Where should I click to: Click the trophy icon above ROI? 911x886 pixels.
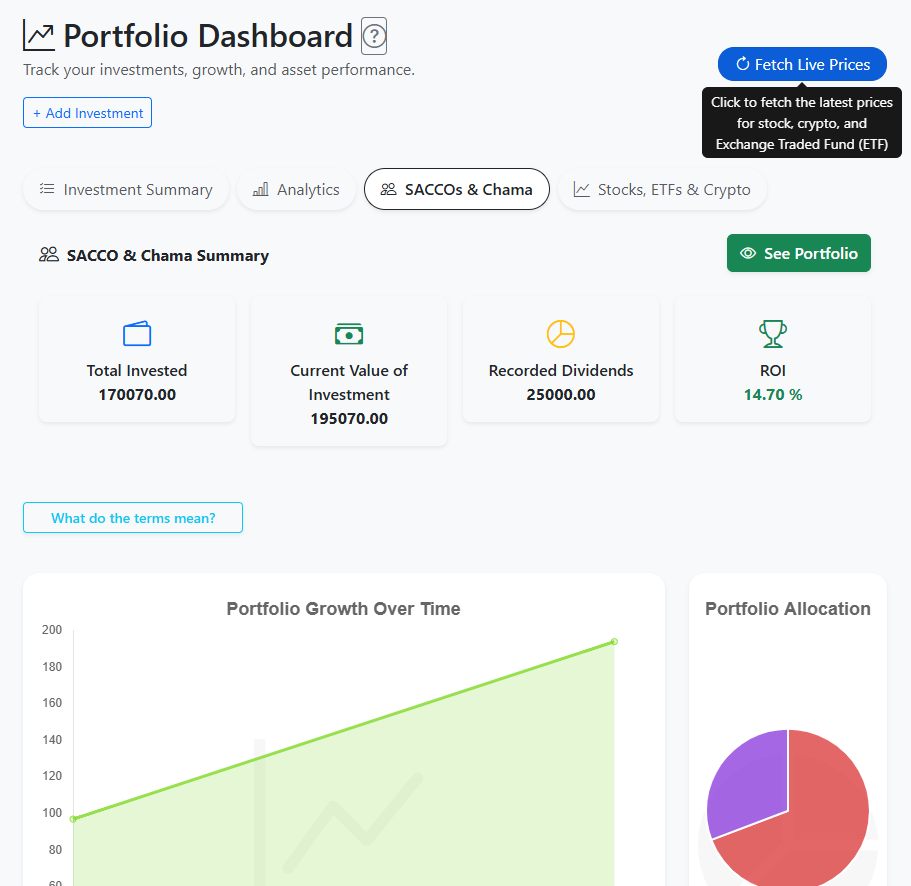click(773, 334)
